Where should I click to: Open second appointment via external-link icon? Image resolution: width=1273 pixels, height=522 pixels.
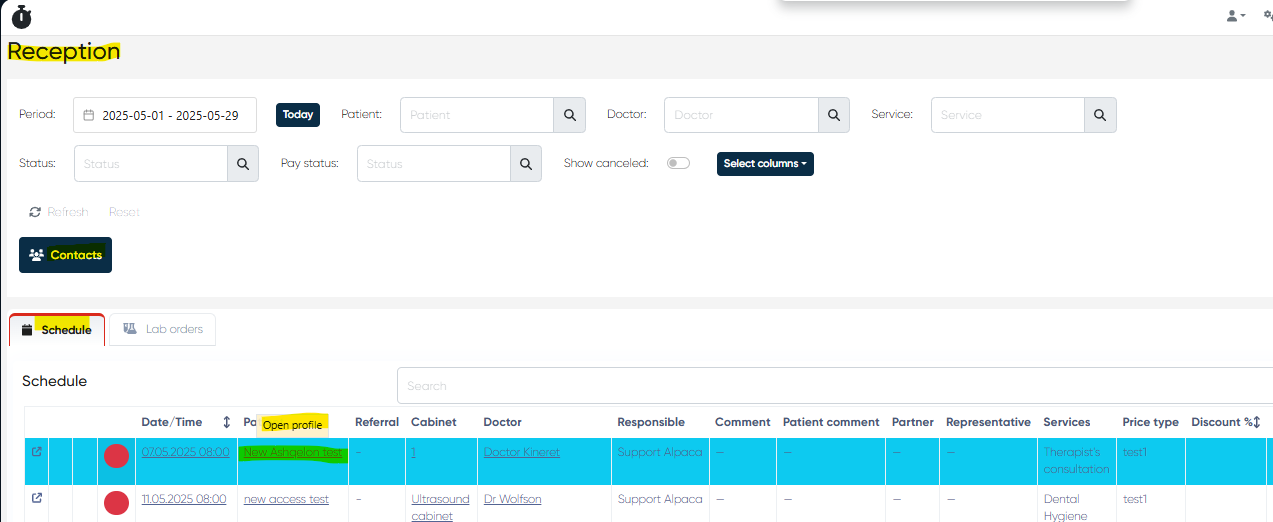37,498
